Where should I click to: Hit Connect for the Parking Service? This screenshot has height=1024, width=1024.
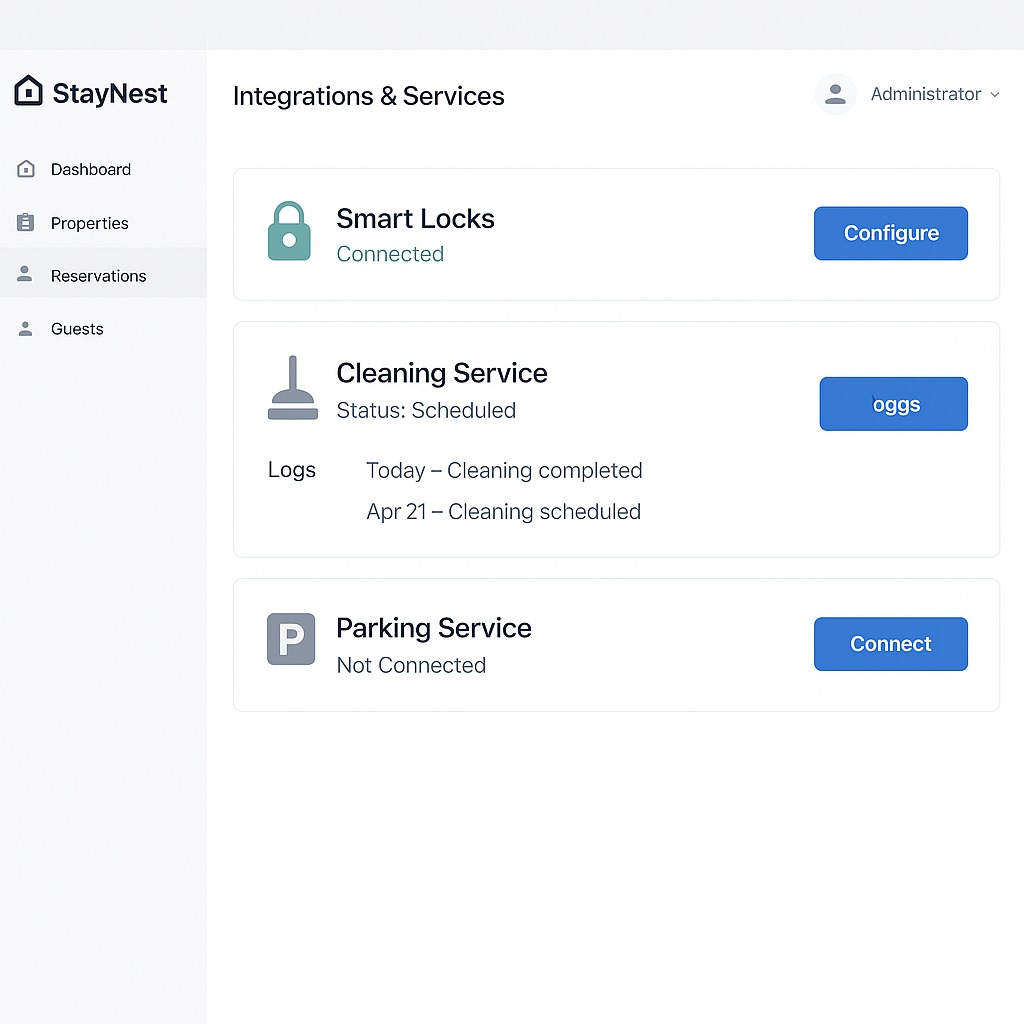(x=890, y=644)
